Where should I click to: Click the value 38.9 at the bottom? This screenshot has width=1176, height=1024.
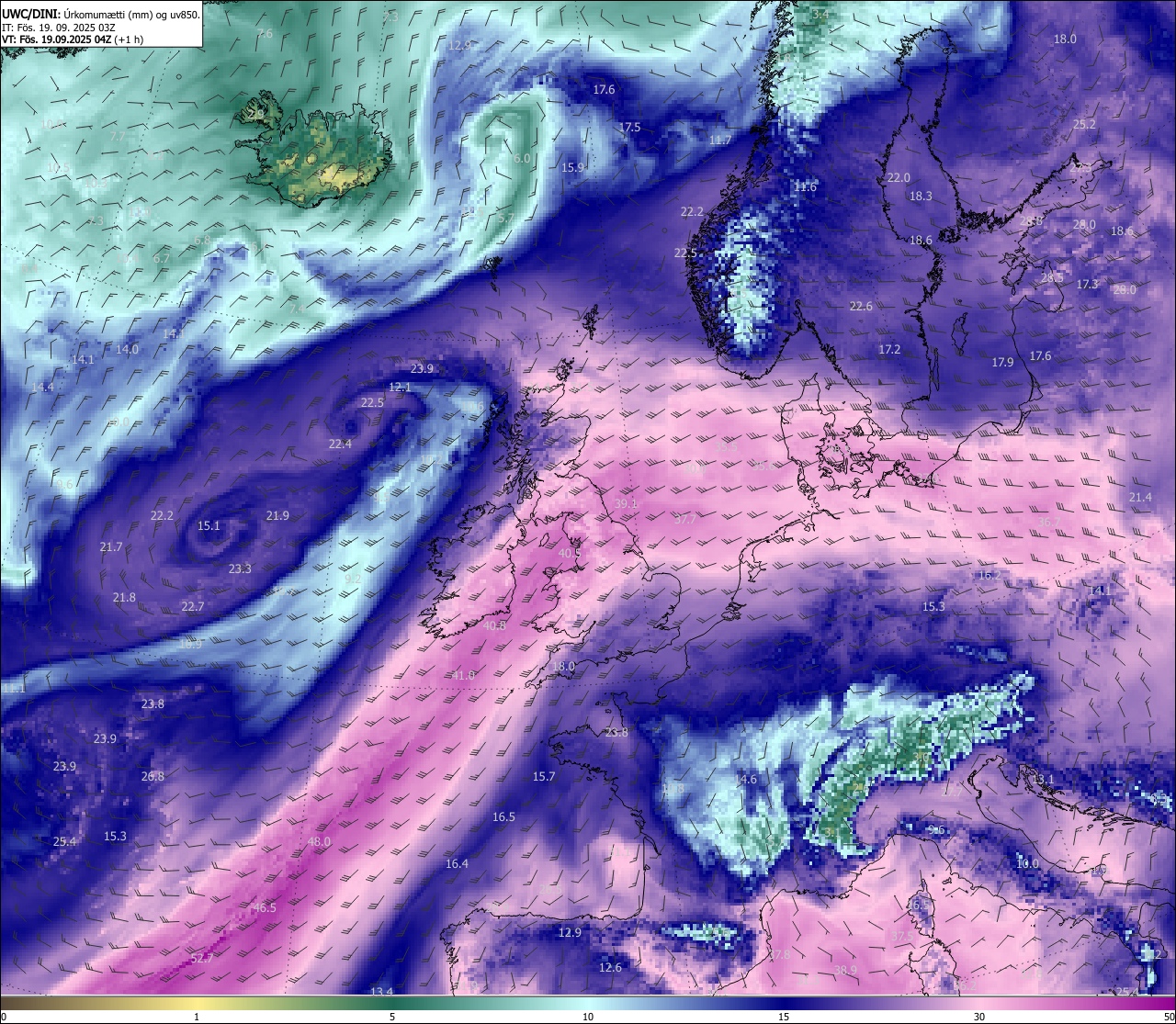[845, 970]
